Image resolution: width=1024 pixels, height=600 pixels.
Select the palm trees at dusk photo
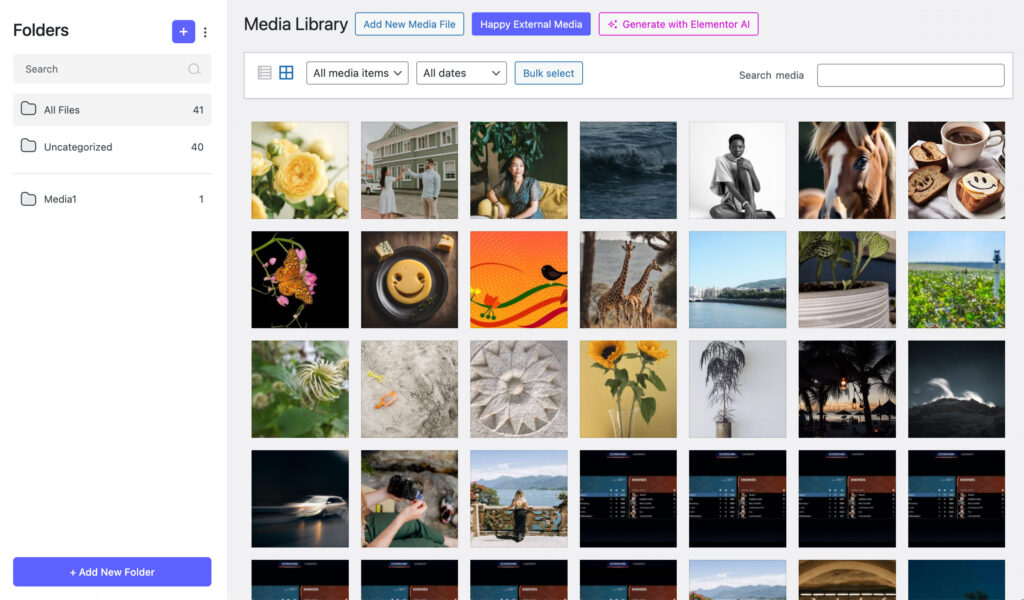pos(847,389)
